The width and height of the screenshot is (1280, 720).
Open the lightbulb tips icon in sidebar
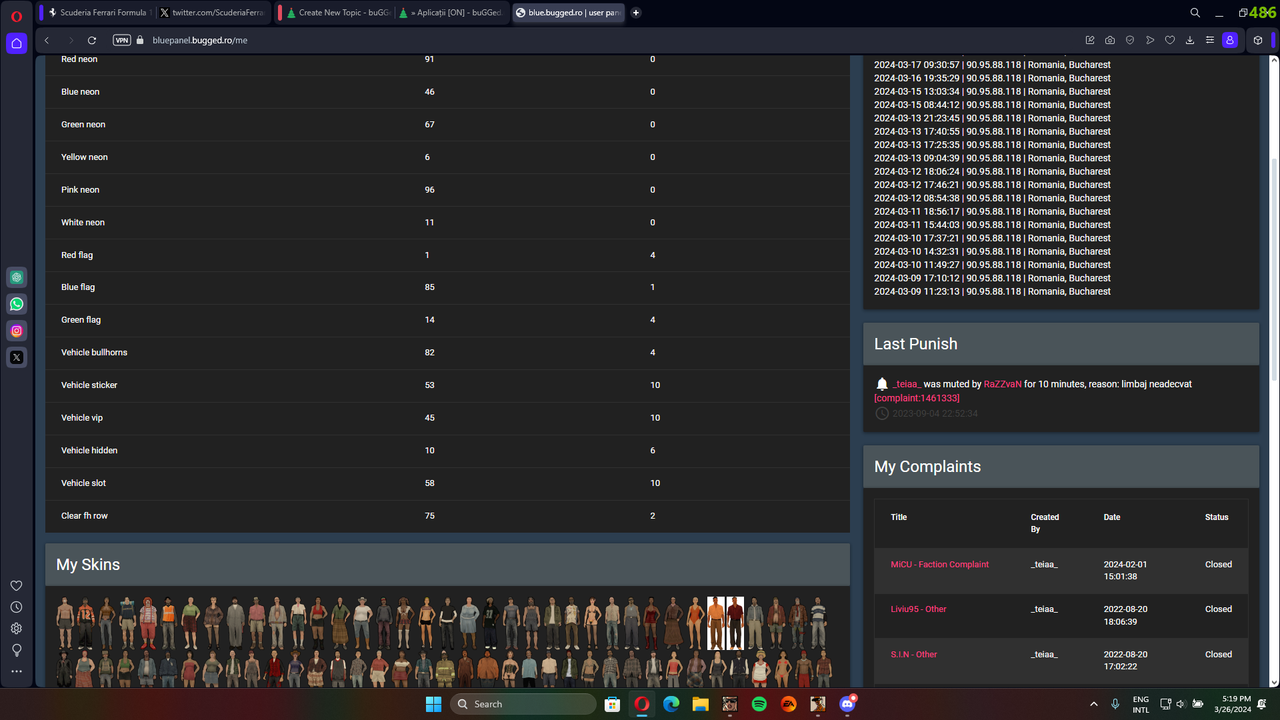pyautogui.click(x=16, y=649)
